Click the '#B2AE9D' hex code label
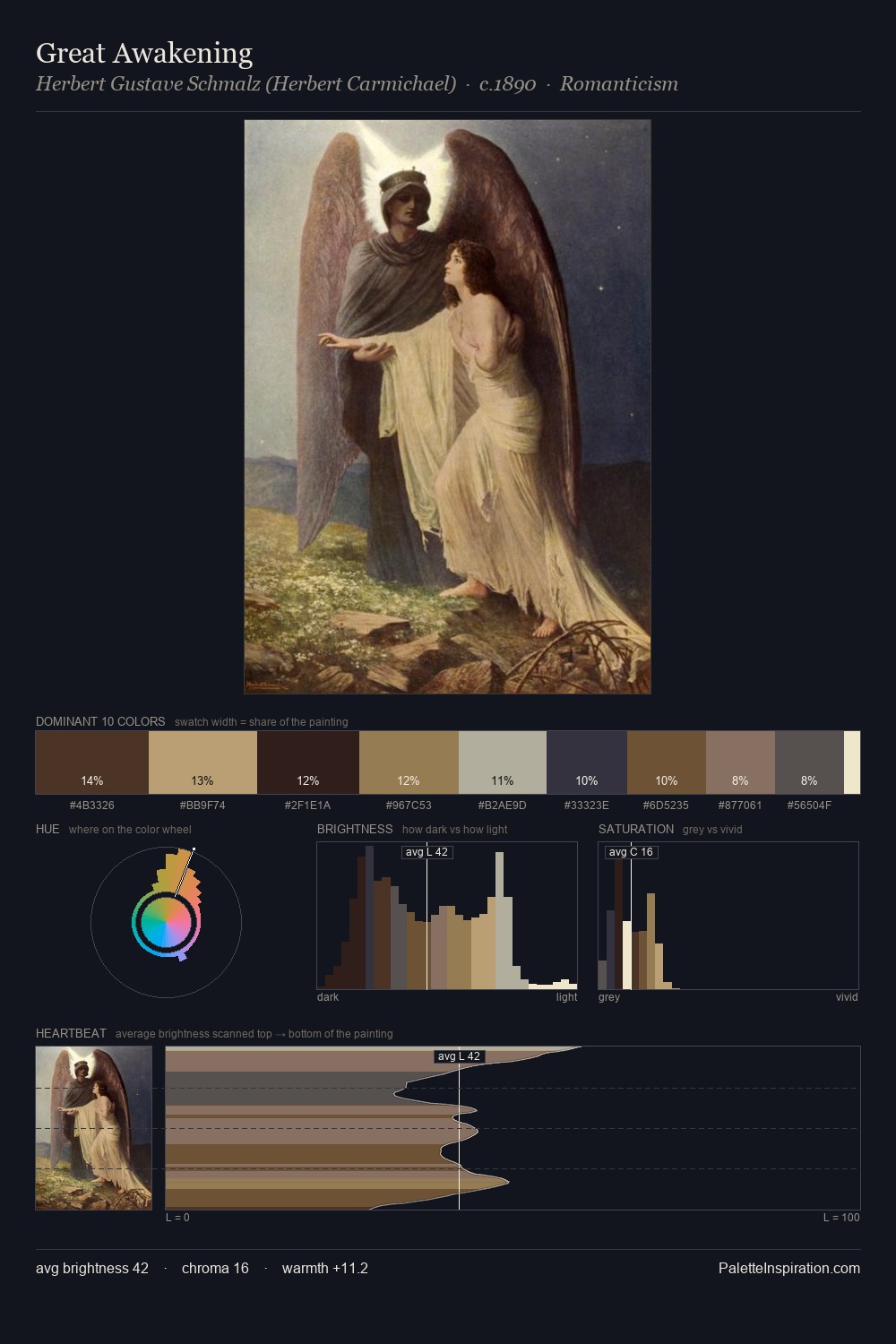 pos(503,806)
